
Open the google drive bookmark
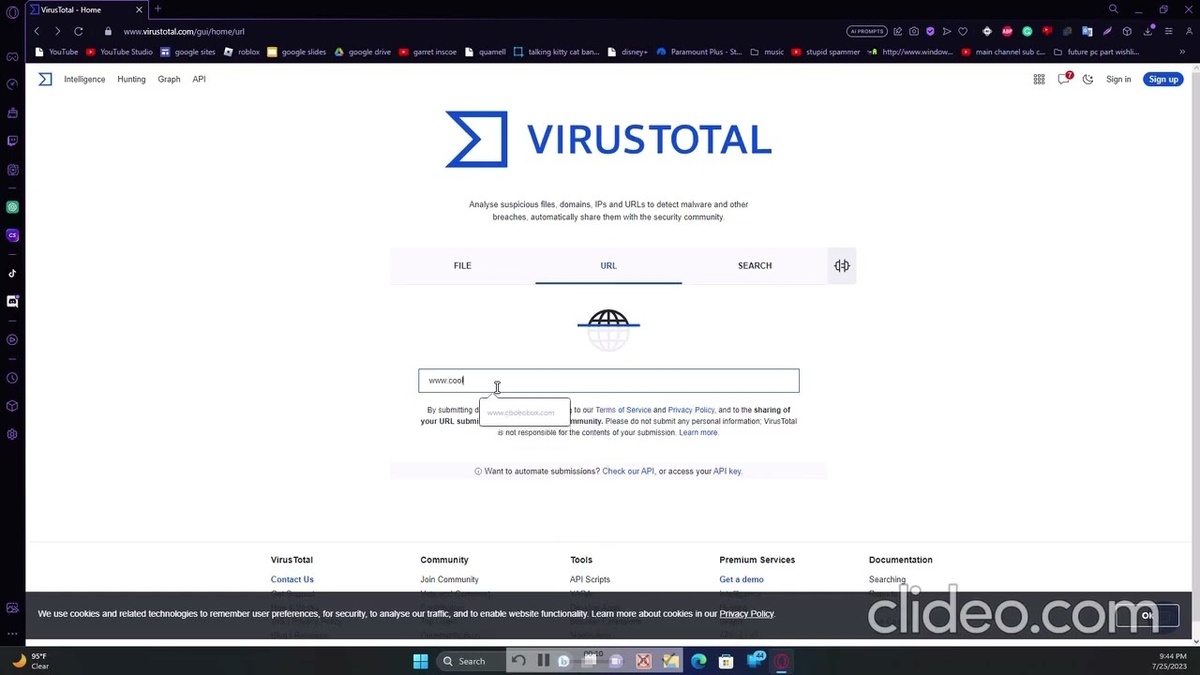tap(362, 52)
